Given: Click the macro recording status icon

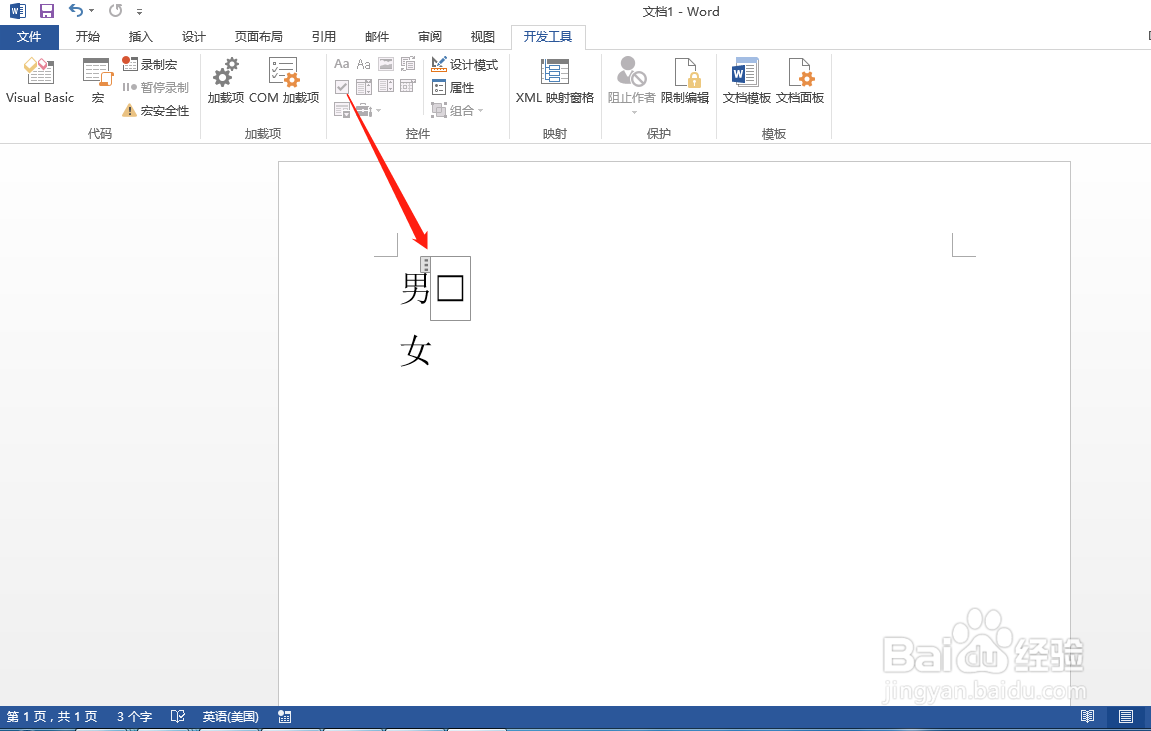Looking at the screenshot, I should pyautogui.click(x=285, y=716).
